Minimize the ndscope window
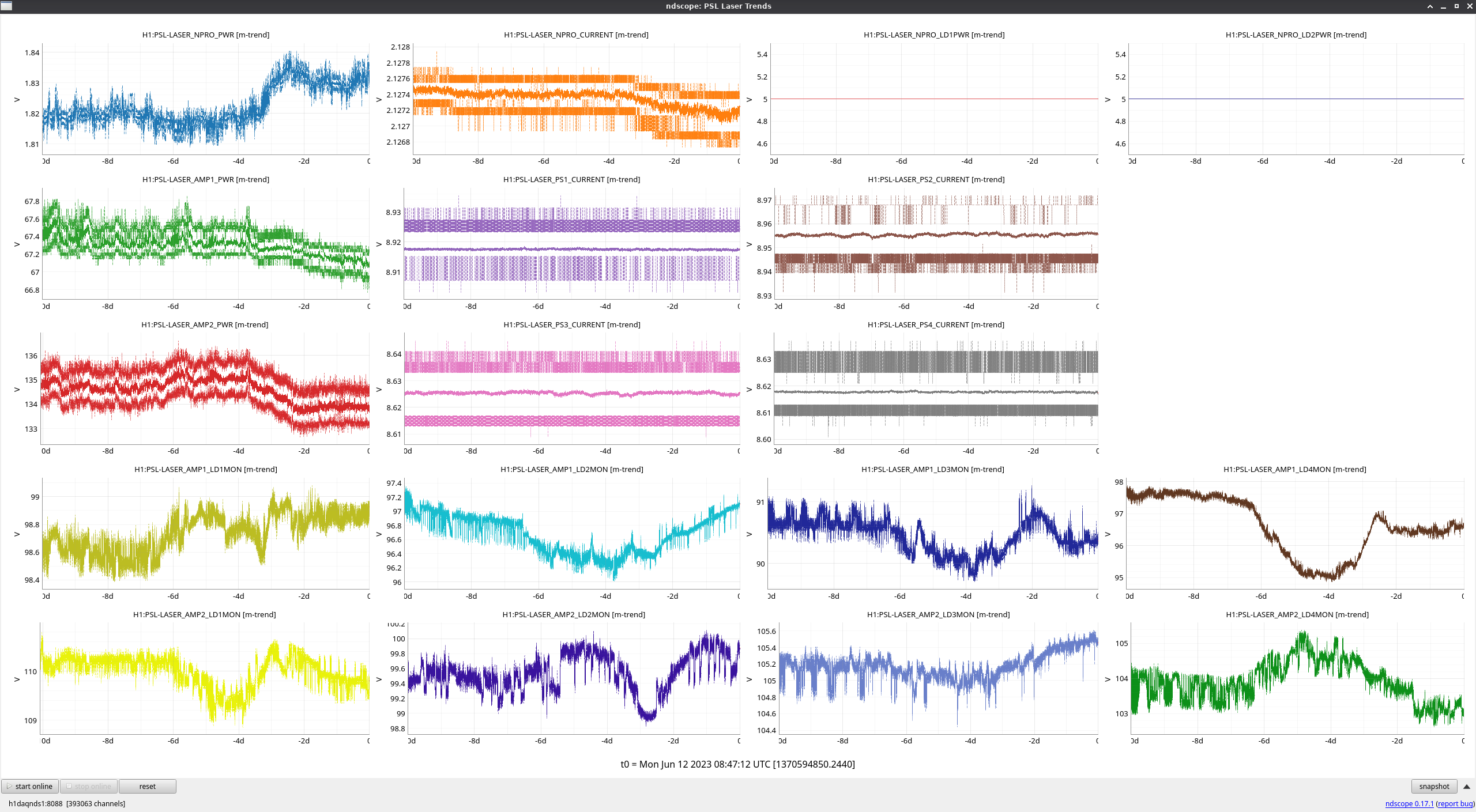The height and width of the screenshot is (812, 1476). 1443,6
